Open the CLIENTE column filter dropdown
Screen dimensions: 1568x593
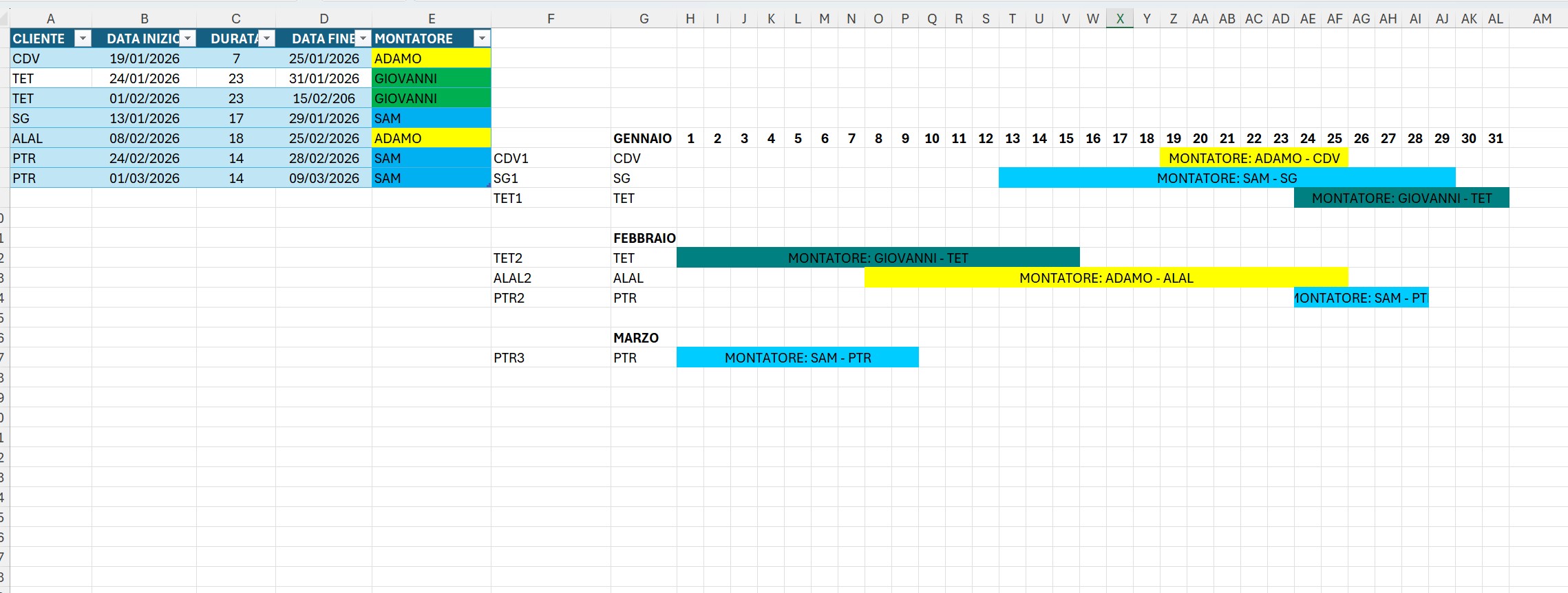83,39
